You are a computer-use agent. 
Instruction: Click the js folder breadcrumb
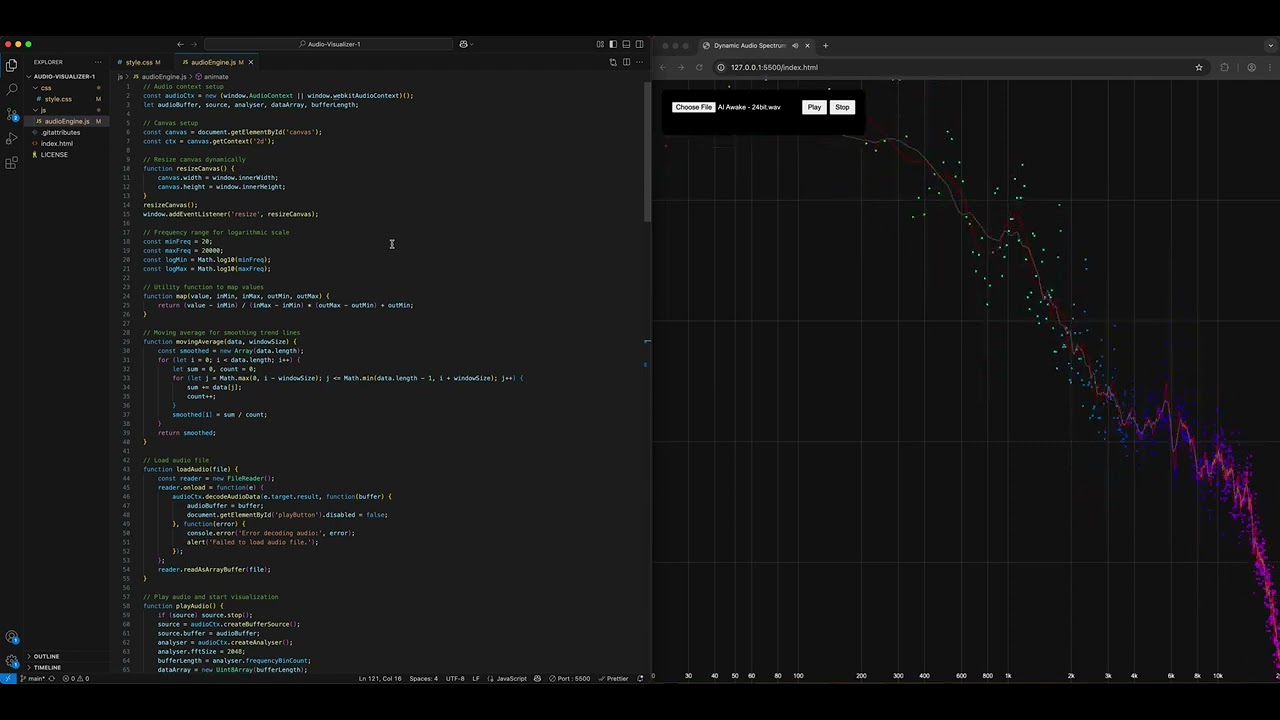121,76
